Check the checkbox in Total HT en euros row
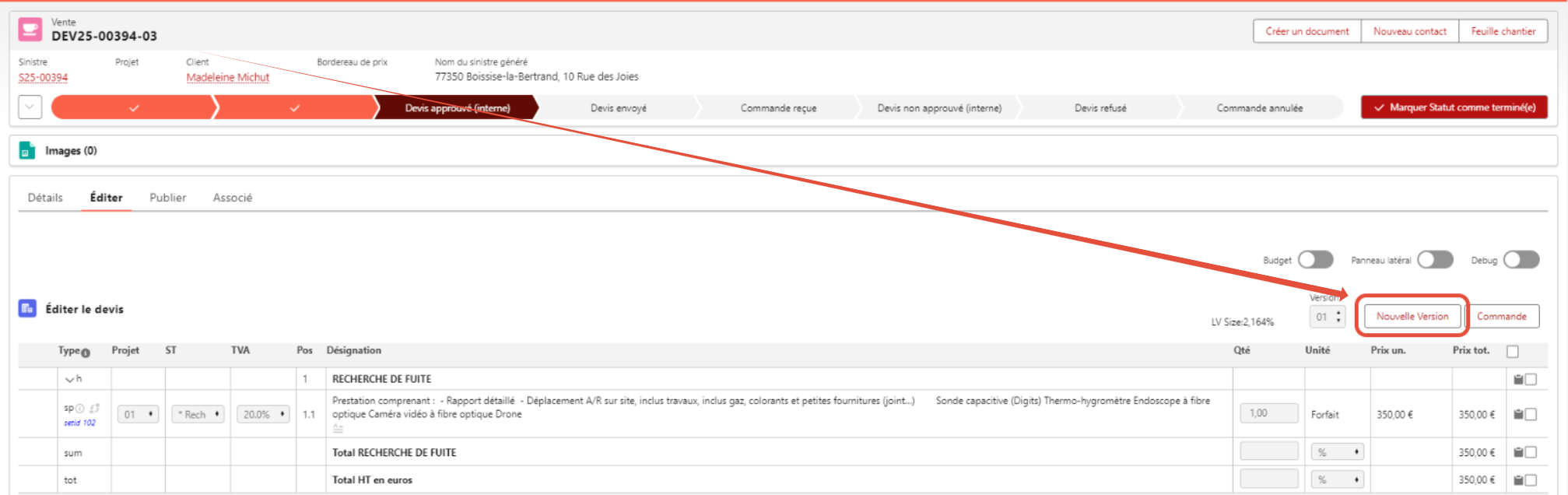 [x=1531, y=480]
